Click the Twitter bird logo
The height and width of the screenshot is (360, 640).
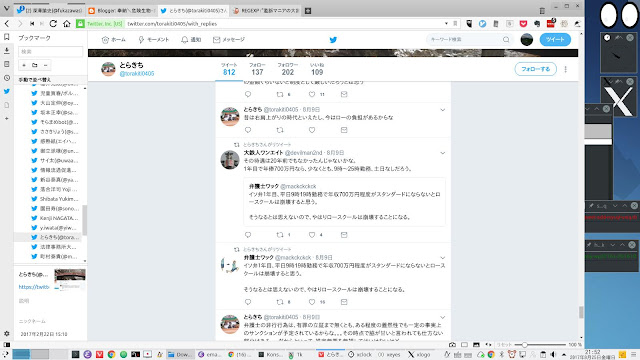[x=333, y=40]
